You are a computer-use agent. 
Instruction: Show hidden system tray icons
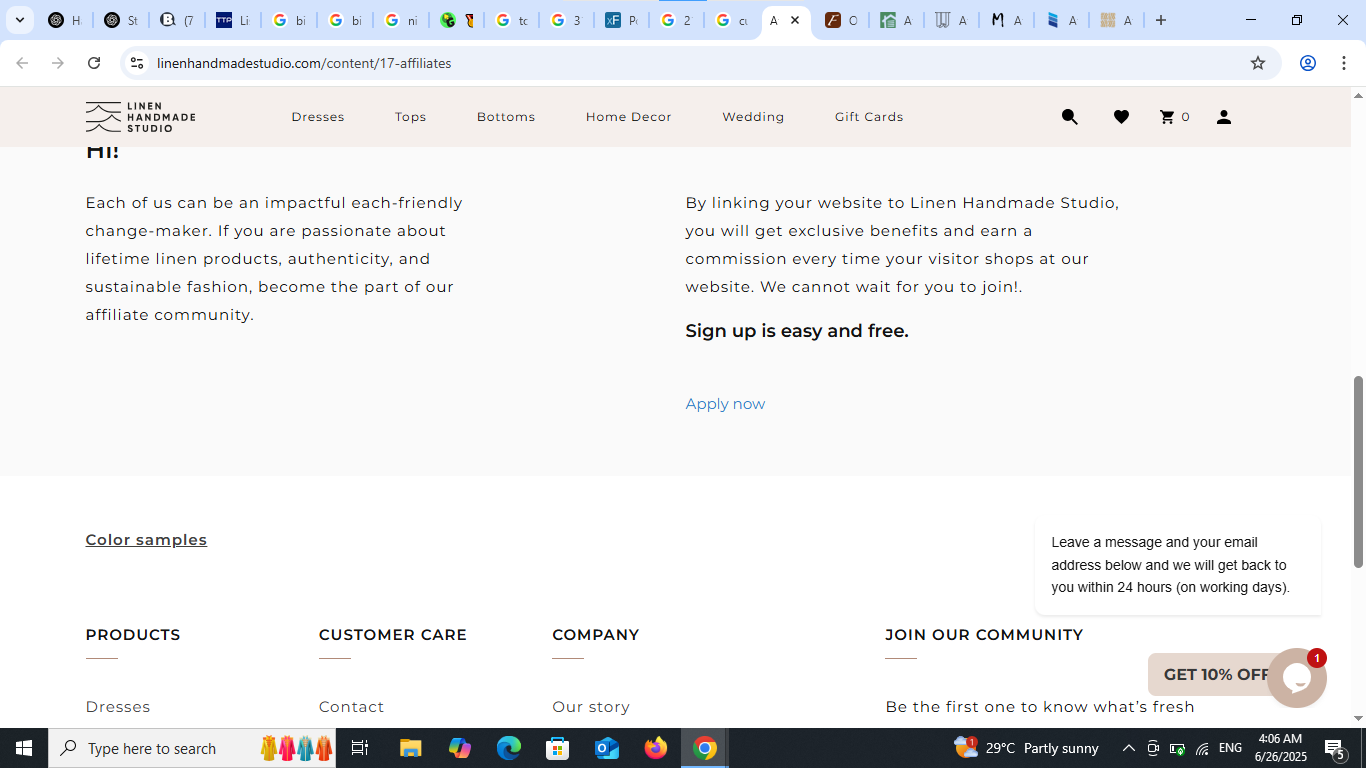pos(1128,748)
